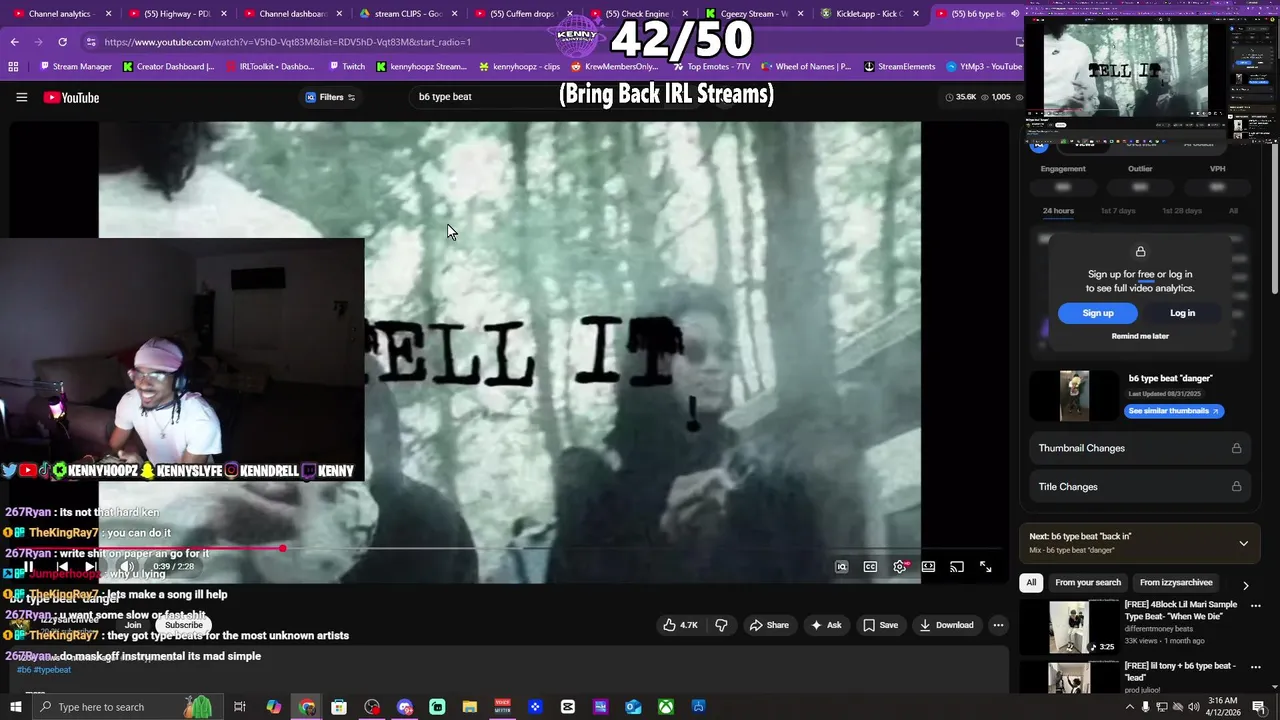The height and width of the screenshot is (720, 1280).
Task: Open more actions ellipsis beside Download
Action: (998, 625)
